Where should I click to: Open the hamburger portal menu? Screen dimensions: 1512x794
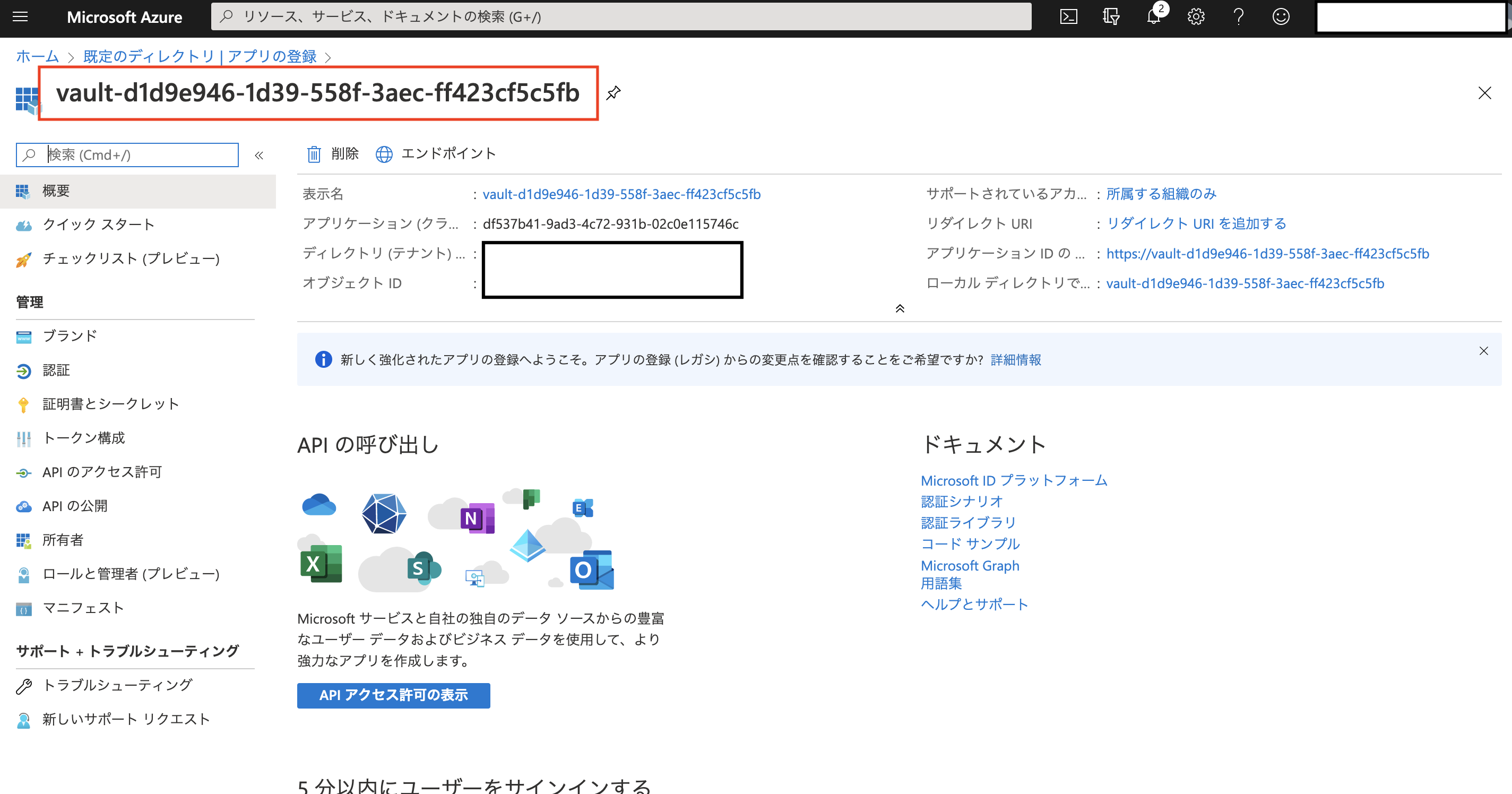click(x=21, y=16)
